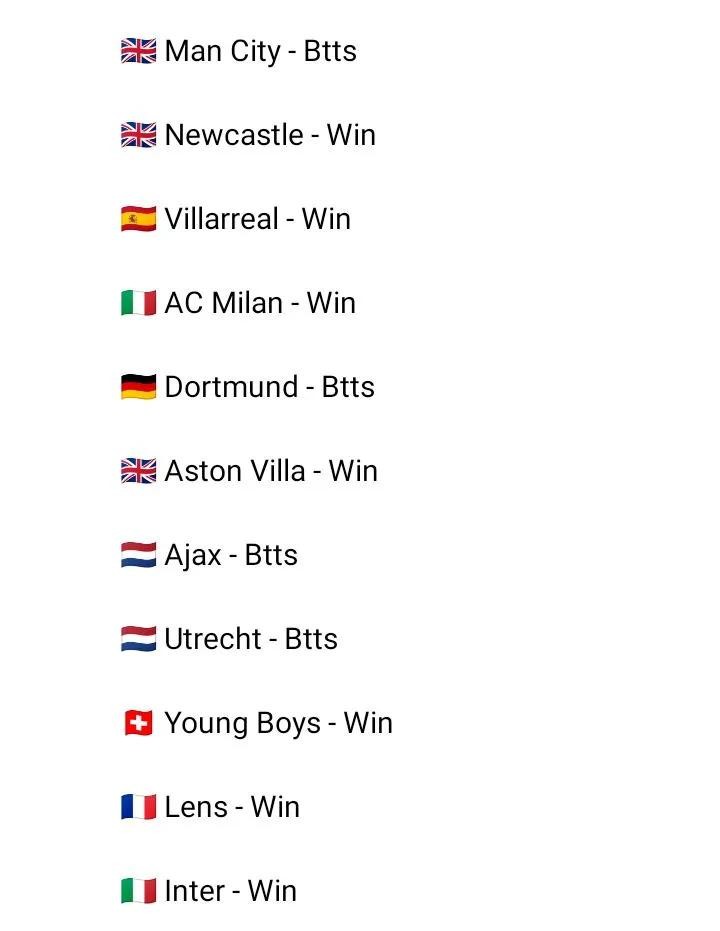Click the 'Aston Villa - Win' text
Screen dimensions: 720x931
click(271, 471)
